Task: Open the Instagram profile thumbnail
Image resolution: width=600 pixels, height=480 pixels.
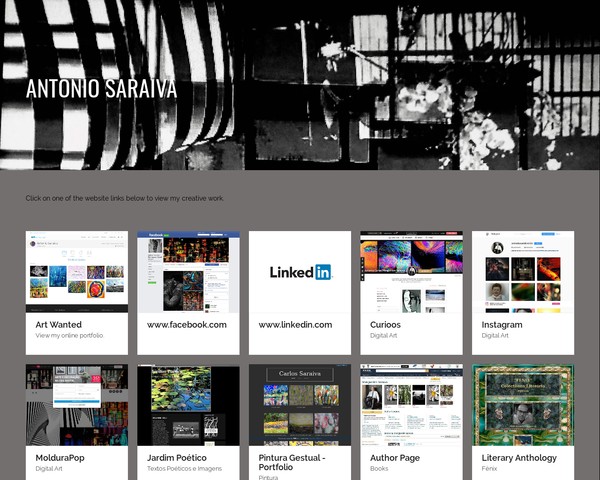Action: pyautogui.click(x=523, y=272)
